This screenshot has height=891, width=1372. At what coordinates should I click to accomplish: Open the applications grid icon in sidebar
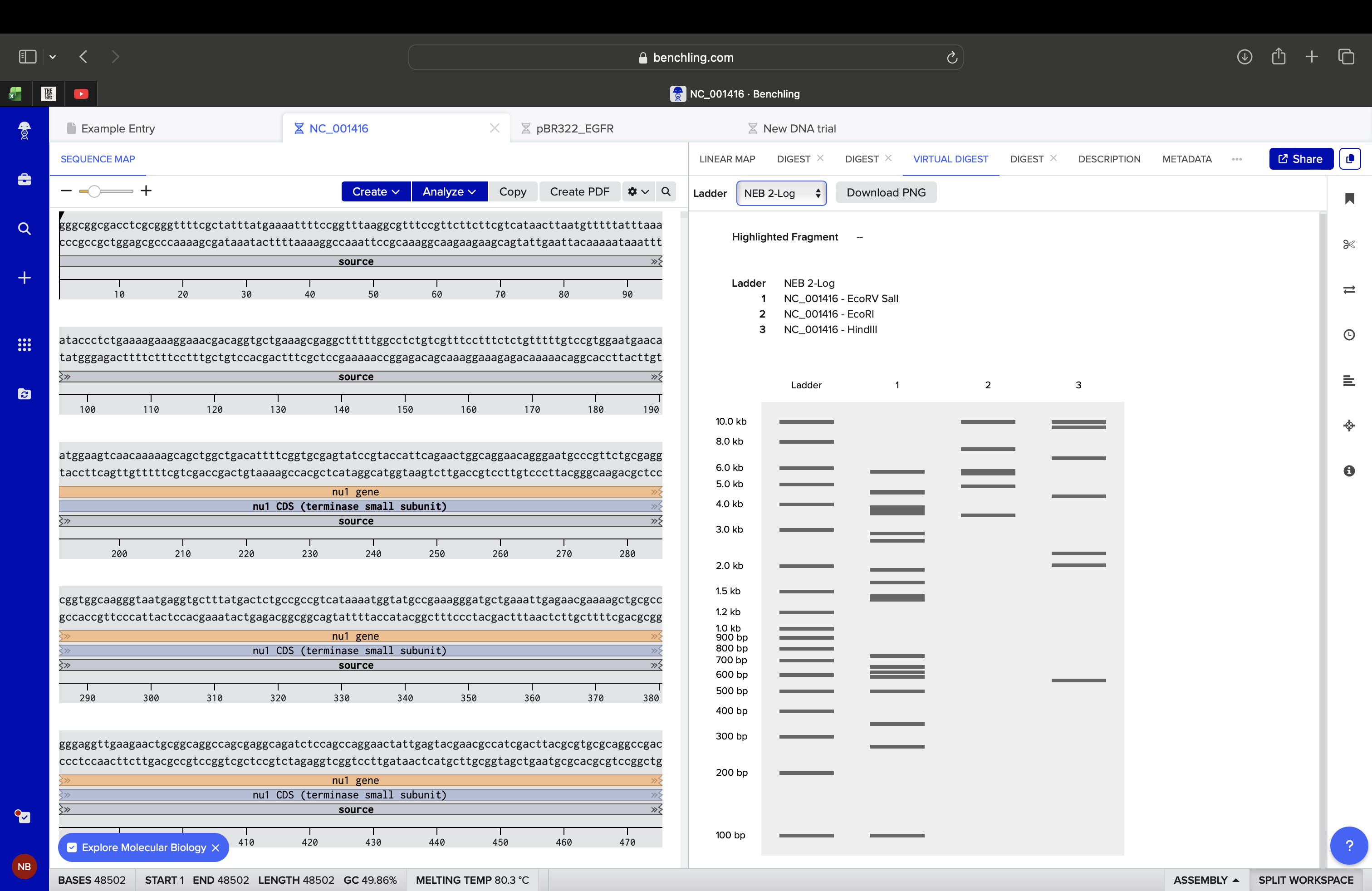pyautogui.click(x=24, y=345)
